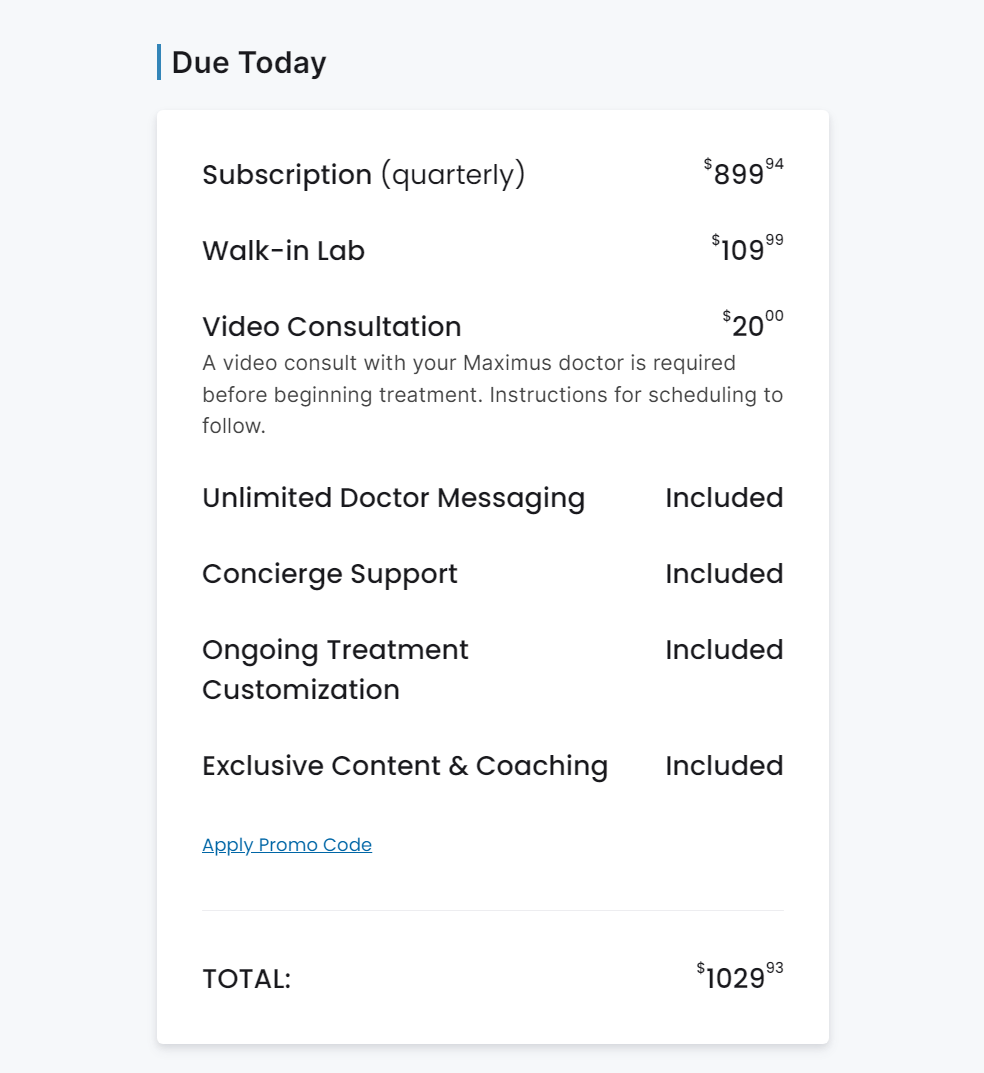Image resolution: width=984 pixels, height=1073 pixels.
Task: Select the Ongoing Treatment Customization label
Action: click(335, 669)
